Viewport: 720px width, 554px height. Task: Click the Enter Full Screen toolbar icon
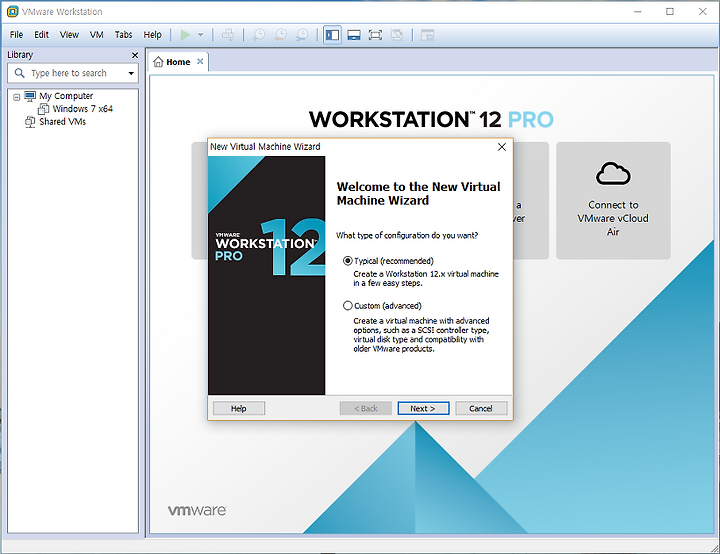[x=375, y=35]
